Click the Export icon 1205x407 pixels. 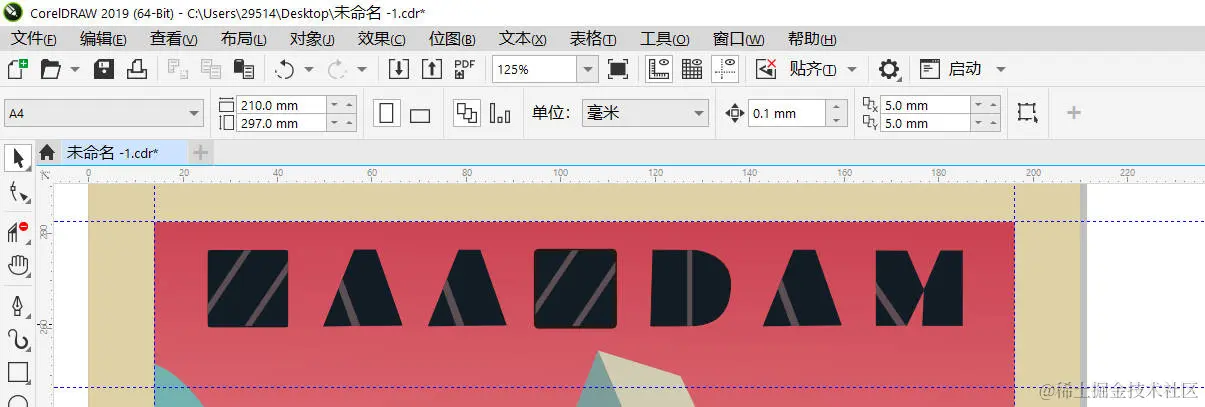pyautogui.click(x=431, y=69)
